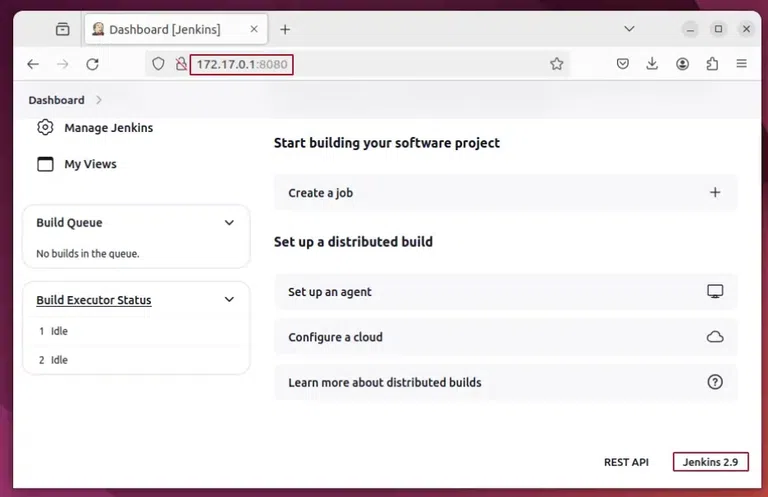Collapse the Build Executor Status panel
This screenshot has height=497, width=768.
coord(229,300)
